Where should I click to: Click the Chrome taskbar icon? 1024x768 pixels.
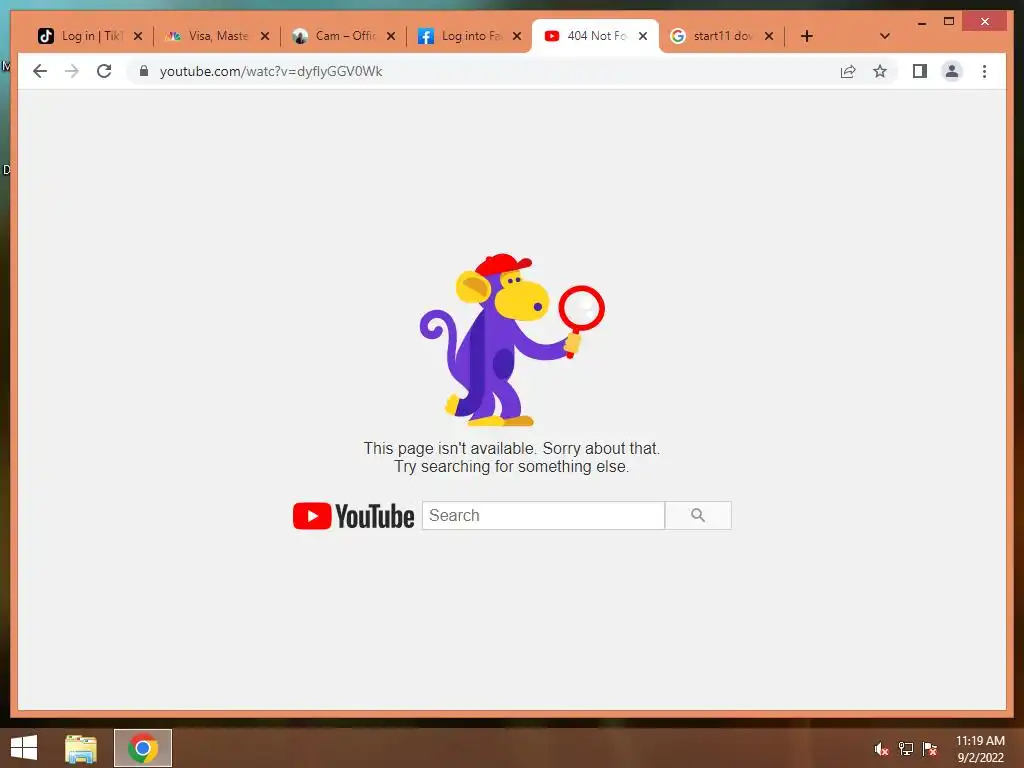pyautogui.click(x=143, y=748)
